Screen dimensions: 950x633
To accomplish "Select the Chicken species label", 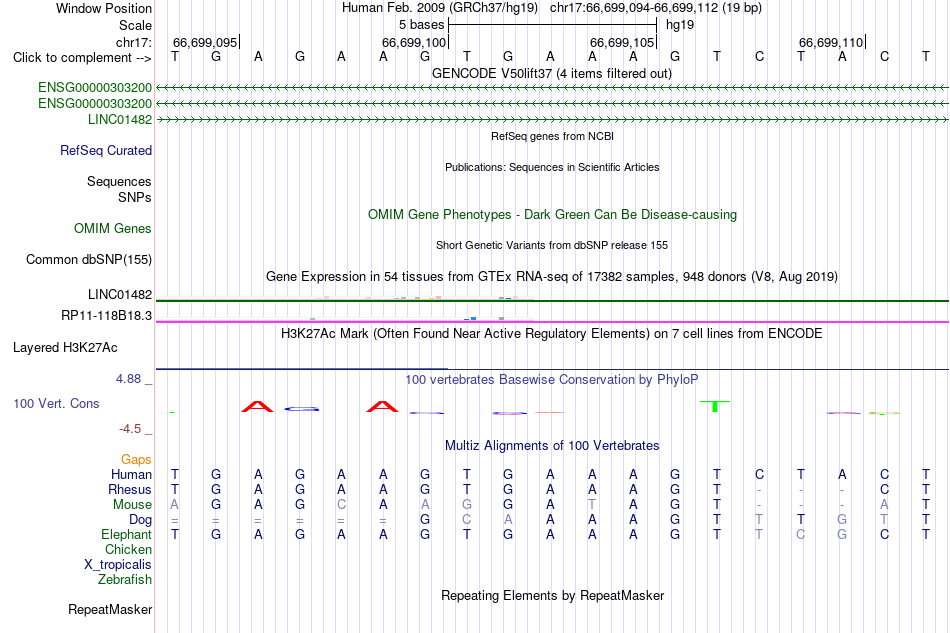I will tap(128, 549).
